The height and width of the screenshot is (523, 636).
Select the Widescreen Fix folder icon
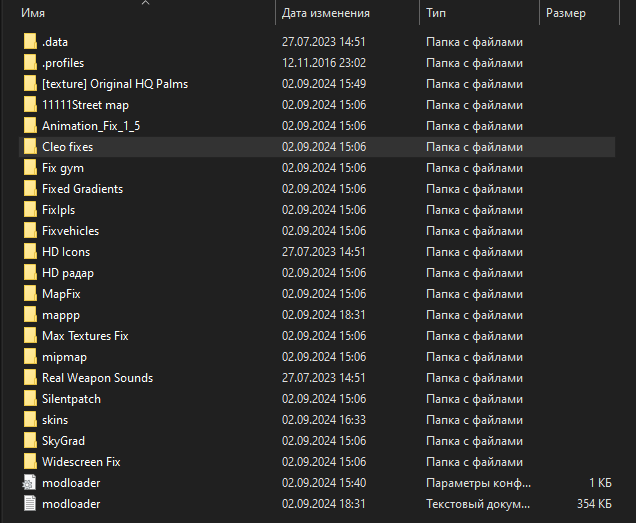30,462
